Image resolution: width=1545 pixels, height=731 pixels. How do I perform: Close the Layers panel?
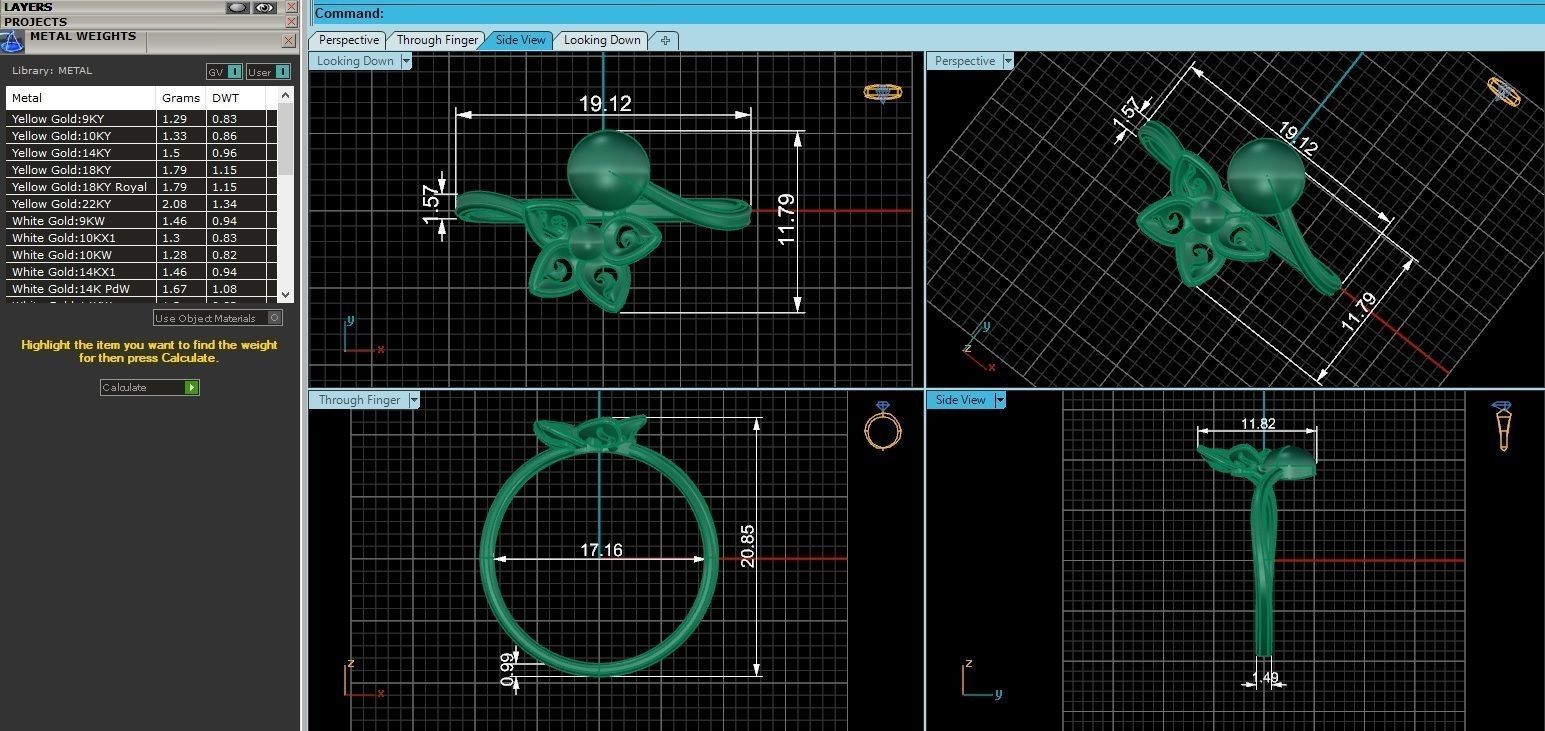[x=291, y=7]
